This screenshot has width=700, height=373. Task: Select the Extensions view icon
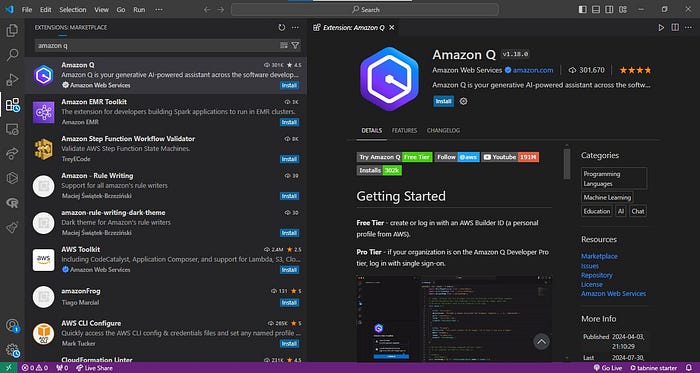click(12, 105)
